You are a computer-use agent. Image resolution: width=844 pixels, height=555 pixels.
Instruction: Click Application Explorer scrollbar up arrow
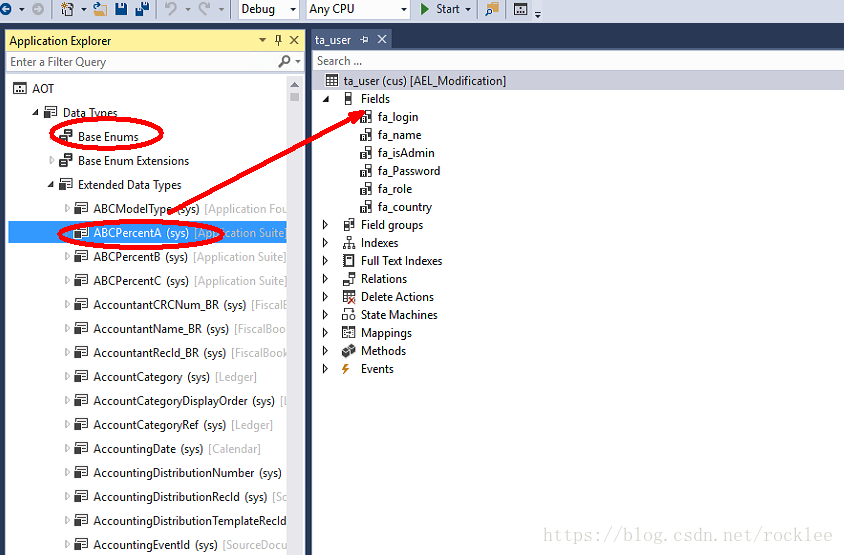tap(294, 85)
